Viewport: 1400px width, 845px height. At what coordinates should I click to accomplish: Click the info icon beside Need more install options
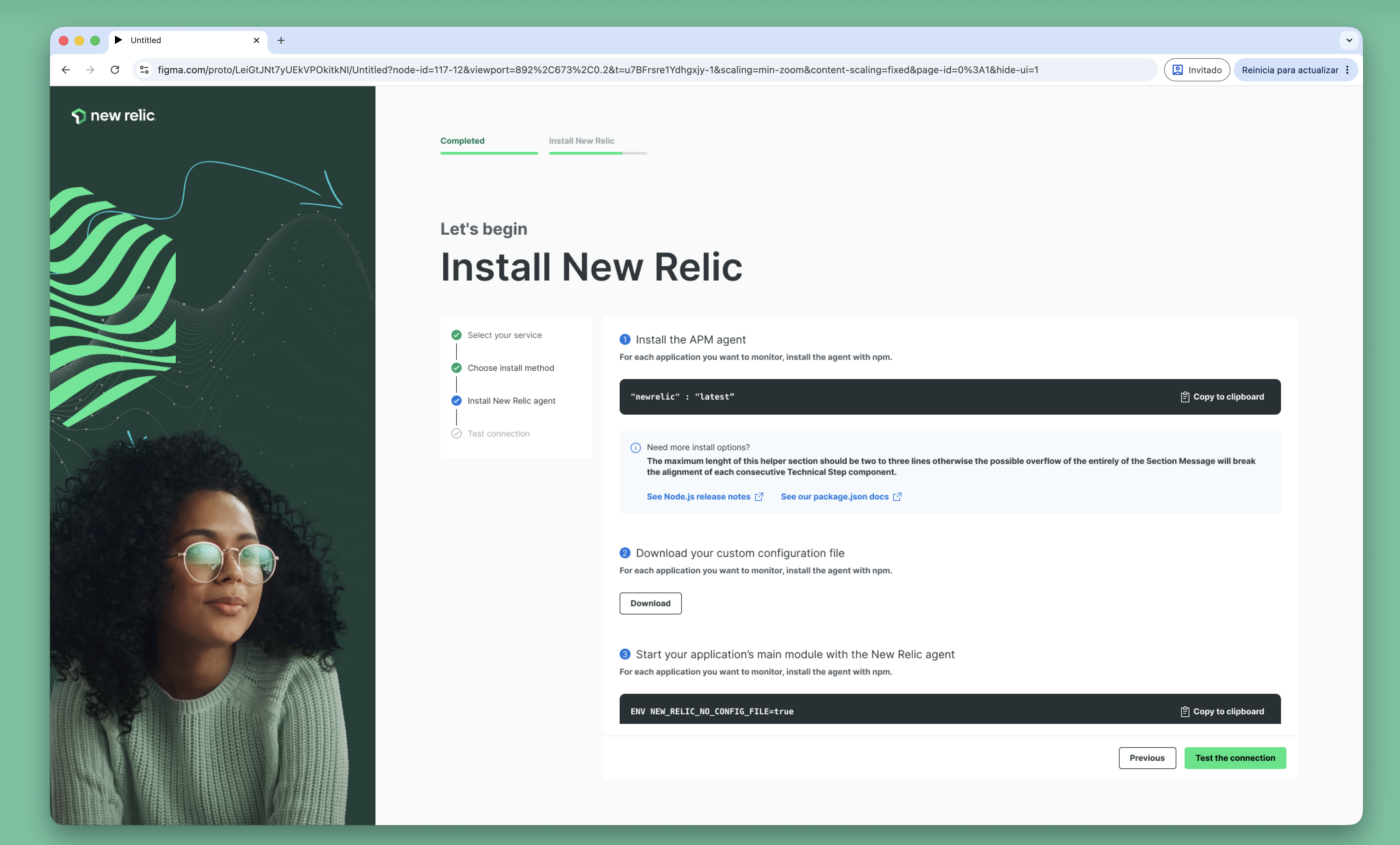coord(636,448)
